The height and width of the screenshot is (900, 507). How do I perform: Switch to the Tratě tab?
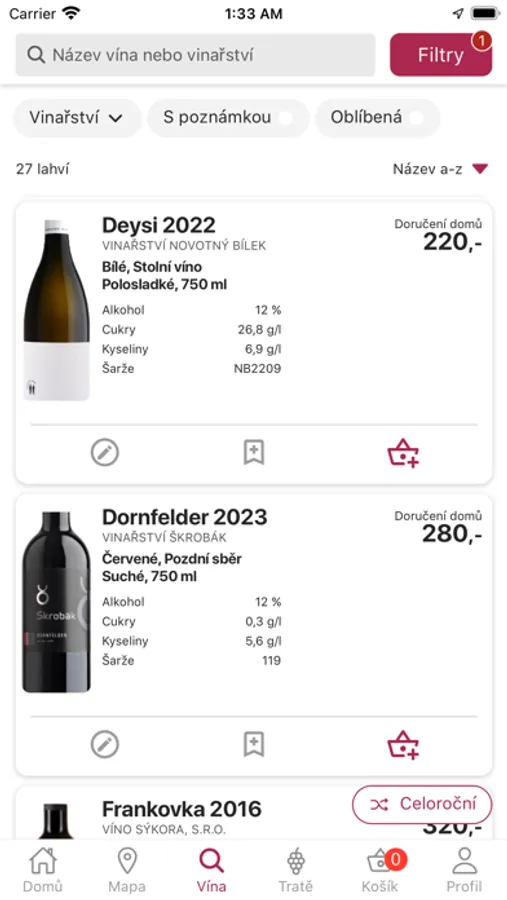click(295, 871)
